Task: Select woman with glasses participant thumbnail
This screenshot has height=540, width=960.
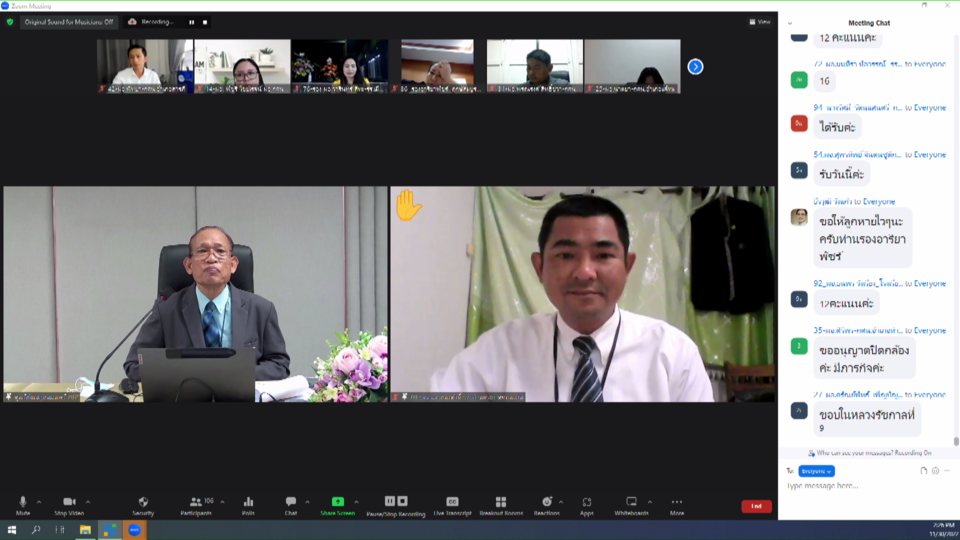Action: pos(242,66)
